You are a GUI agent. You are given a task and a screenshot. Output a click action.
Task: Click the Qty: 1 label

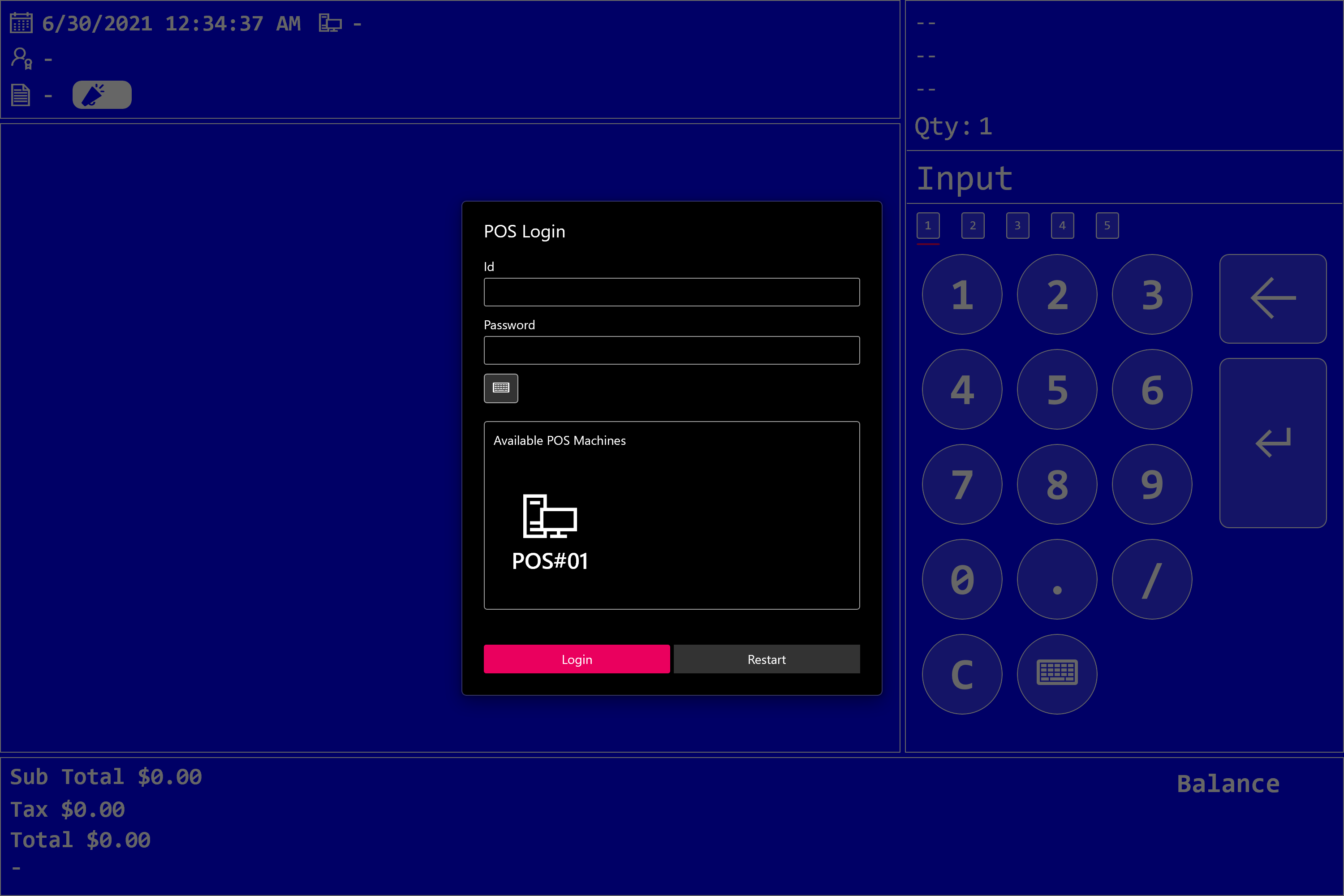coord(953,127)
